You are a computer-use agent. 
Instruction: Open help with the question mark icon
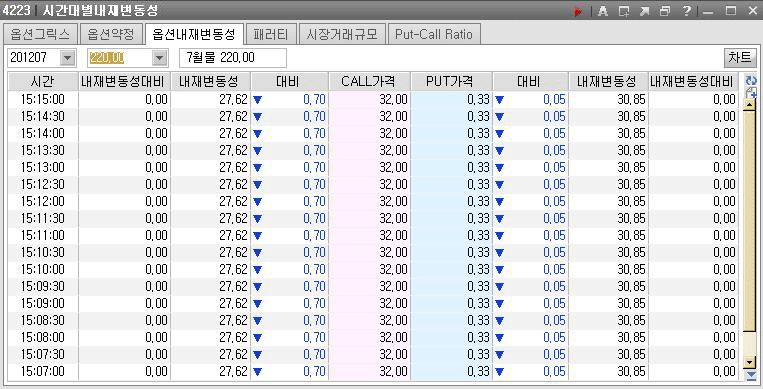coord(686,11)
